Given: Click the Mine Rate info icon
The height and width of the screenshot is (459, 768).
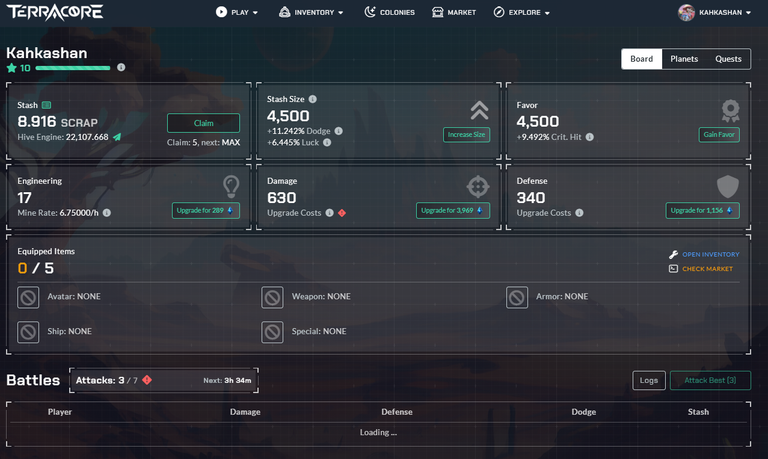Looking at the screenshot, I should [106, 213].
